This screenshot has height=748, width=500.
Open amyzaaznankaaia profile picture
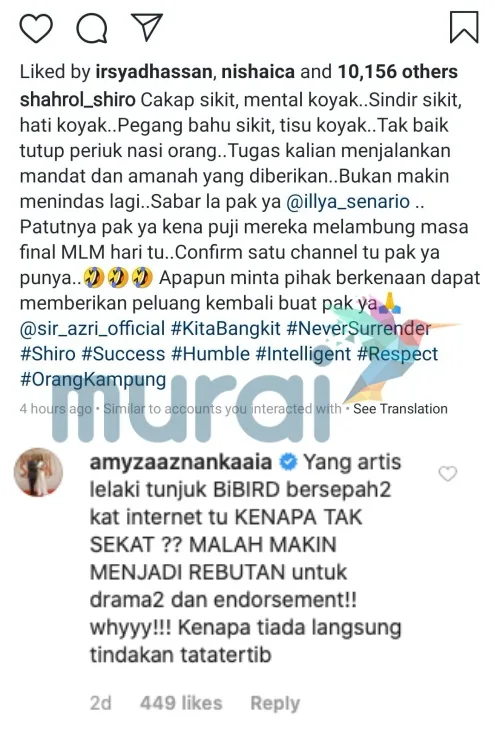click(39, 472)
